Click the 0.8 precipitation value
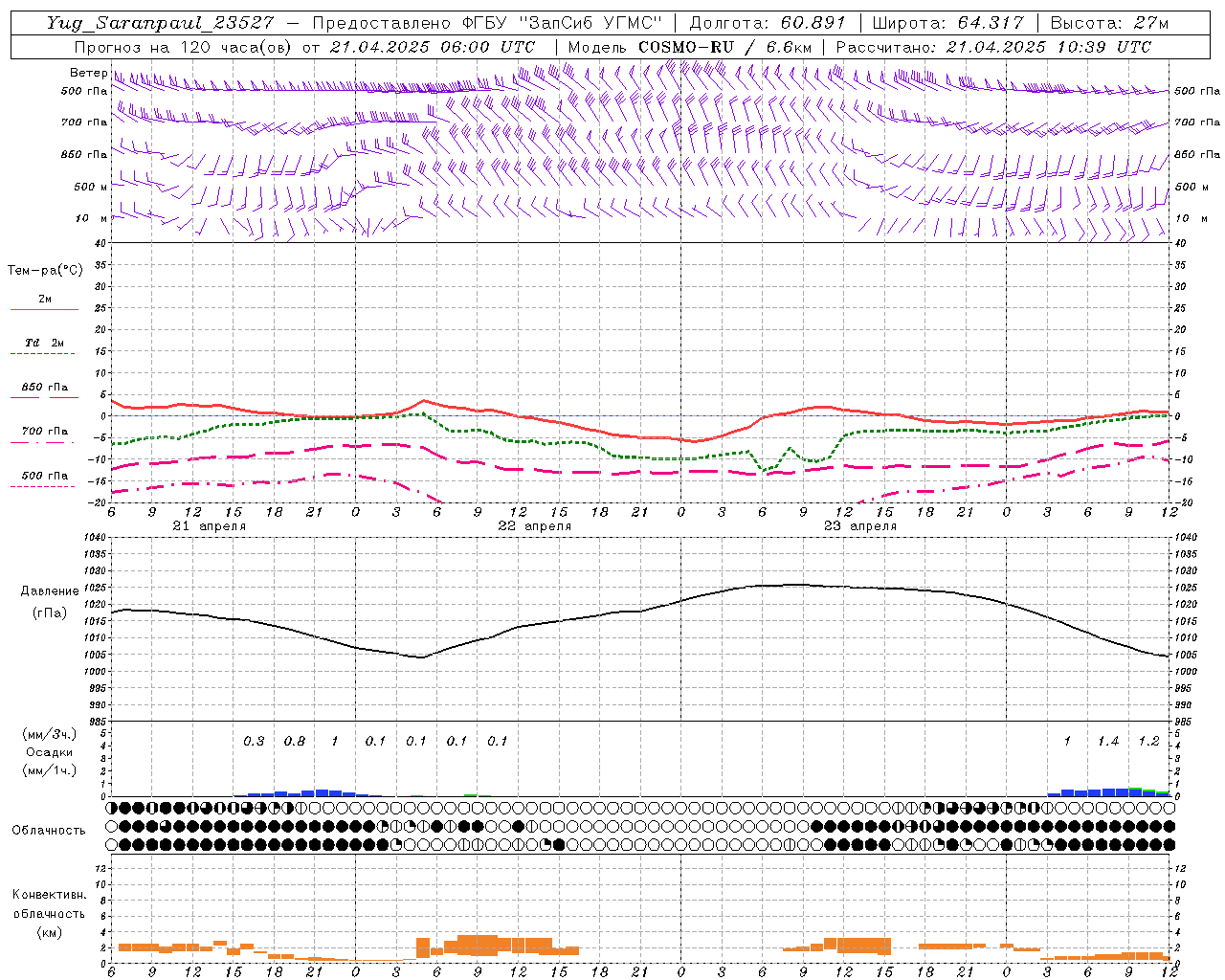1225x980 pixels. pos(295,741)
